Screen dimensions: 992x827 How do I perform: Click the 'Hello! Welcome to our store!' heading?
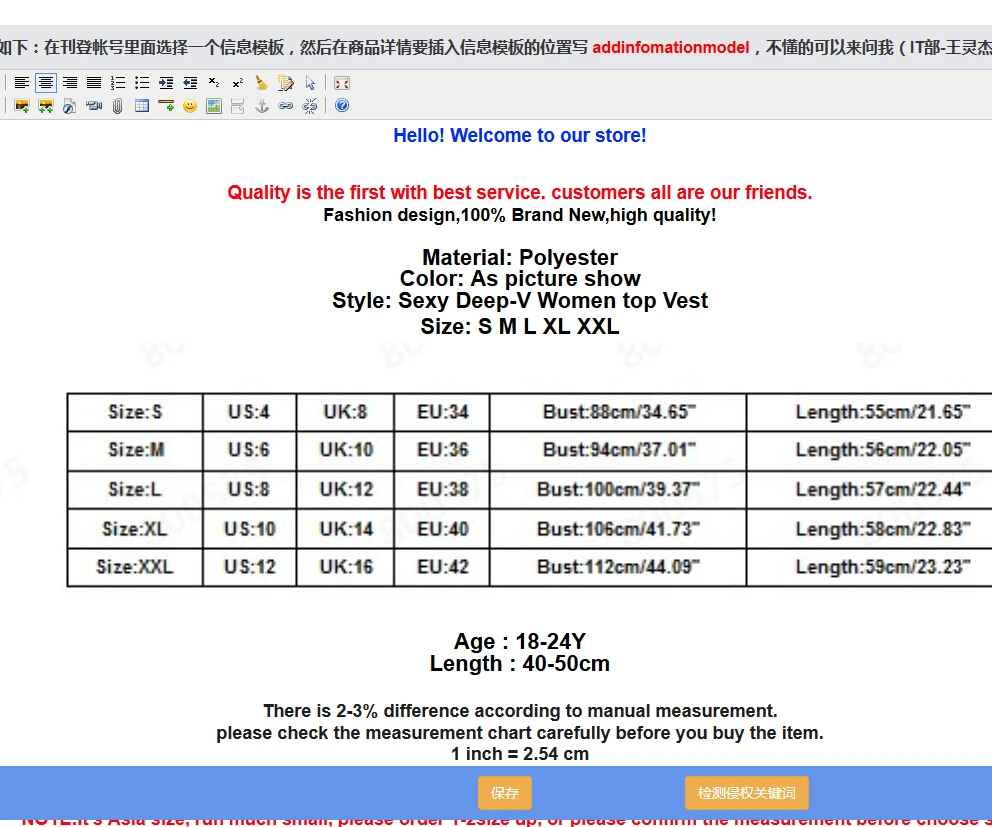click(520, 135)
